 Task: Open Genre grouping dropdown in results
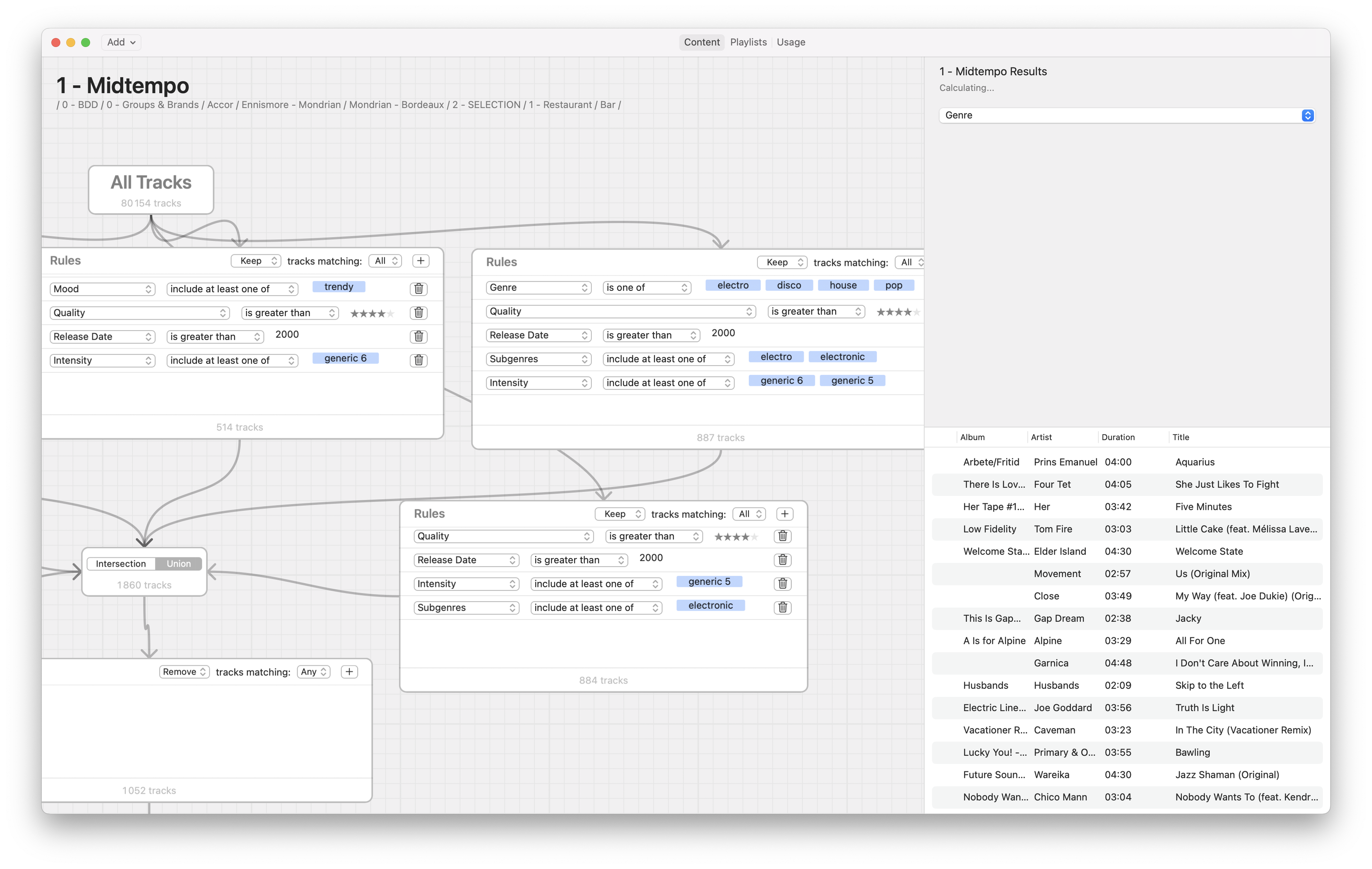(1126, 115)
